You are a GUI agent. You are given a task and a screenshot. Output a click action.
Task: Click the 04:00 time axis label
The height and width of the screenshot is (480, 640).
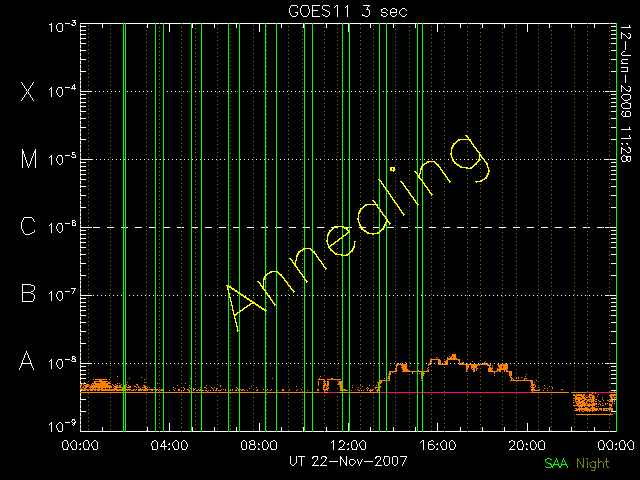[x=169, y=444]
